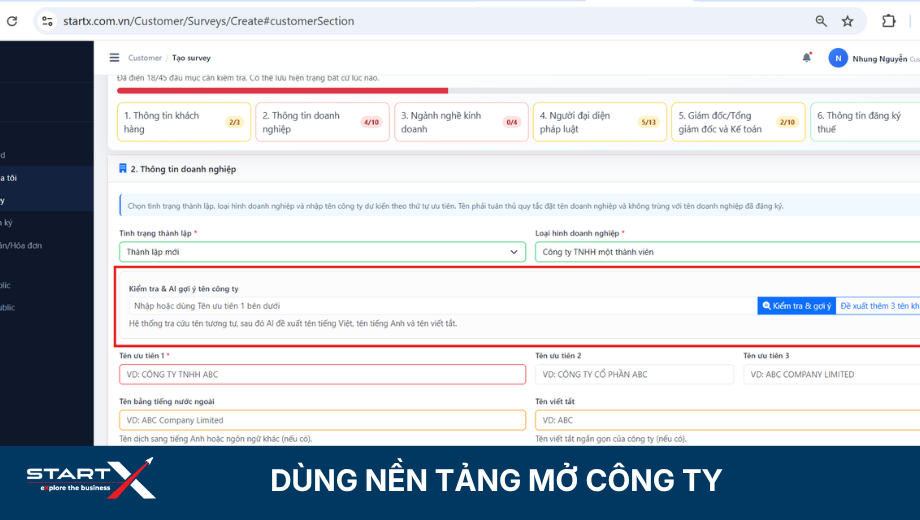The width and height of the screenshot is (920, 520).
Task: Reload the page with the browser refresh icon
Action: (x=12, y=21)
